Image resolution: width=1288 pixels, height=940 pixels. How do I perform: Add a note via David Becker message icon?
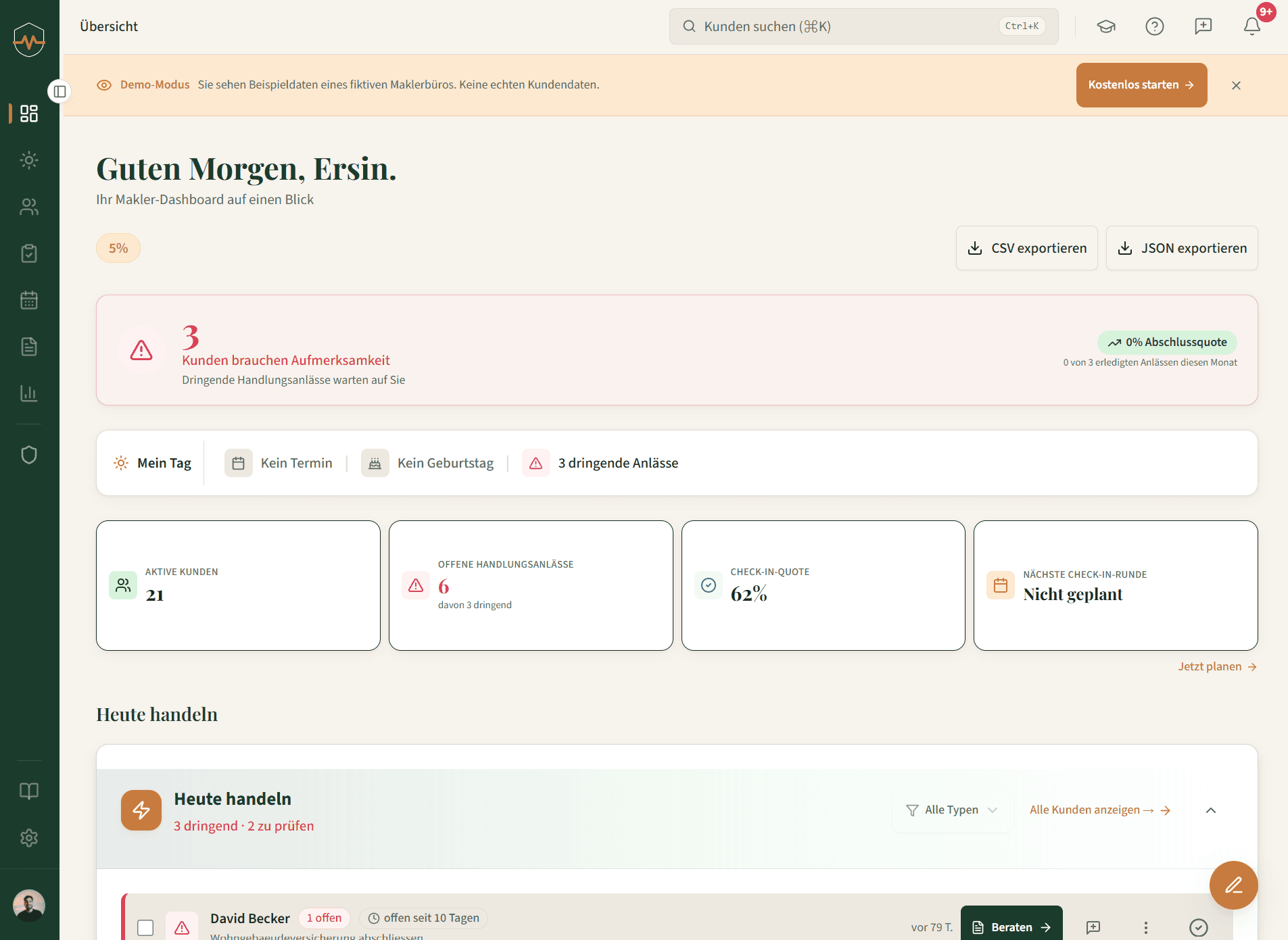pyautogui.click(x=1093, y=927)
